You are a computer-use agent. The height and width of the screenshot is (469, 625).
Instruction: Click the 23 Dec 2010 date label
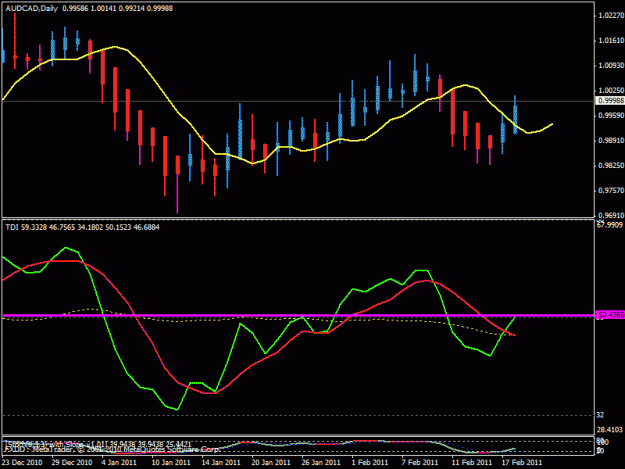(22, 463)
